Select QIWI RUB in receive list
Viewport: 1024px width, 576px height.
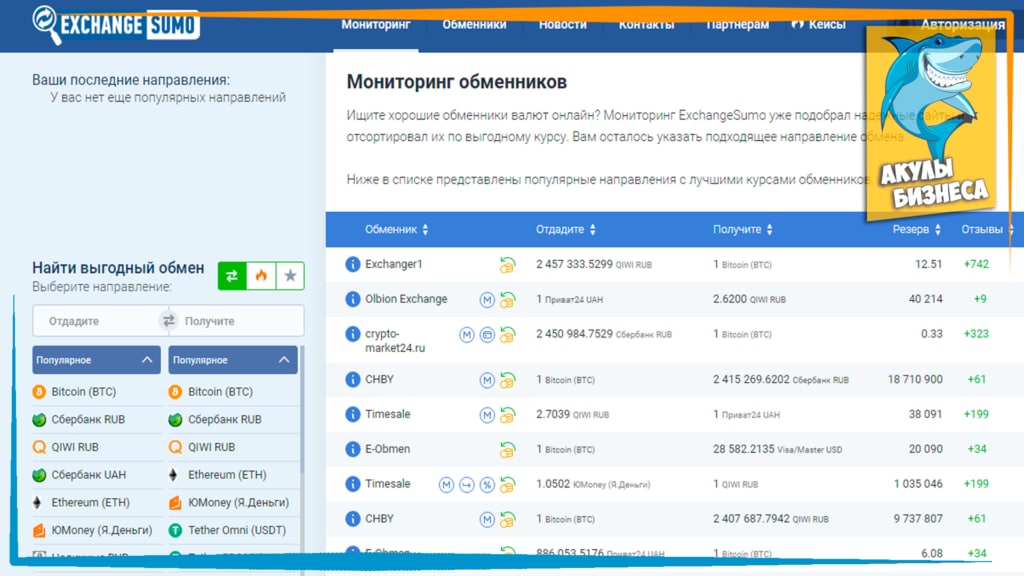(202, 447)
